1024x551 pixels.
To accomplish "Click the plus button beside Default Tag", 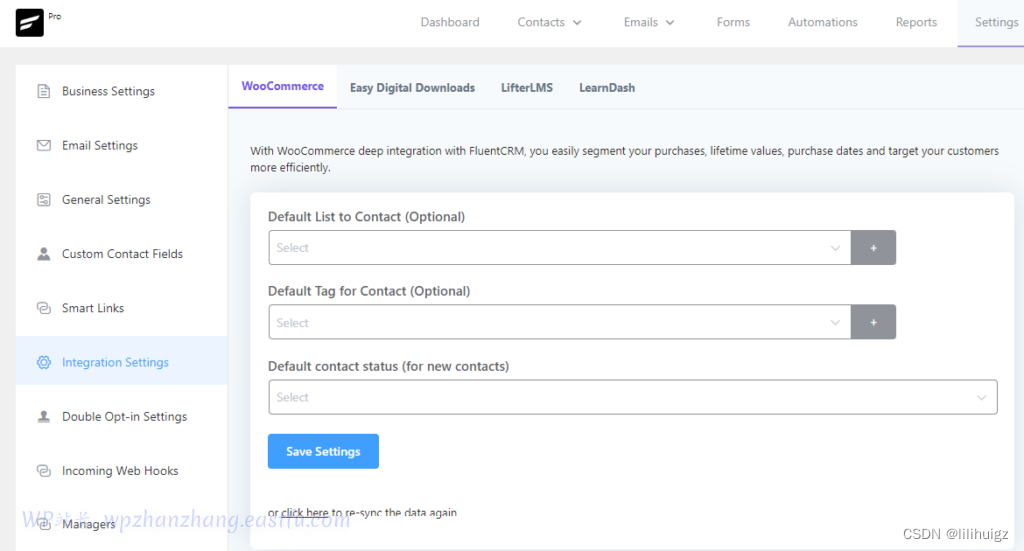I will tap(873, 323).
